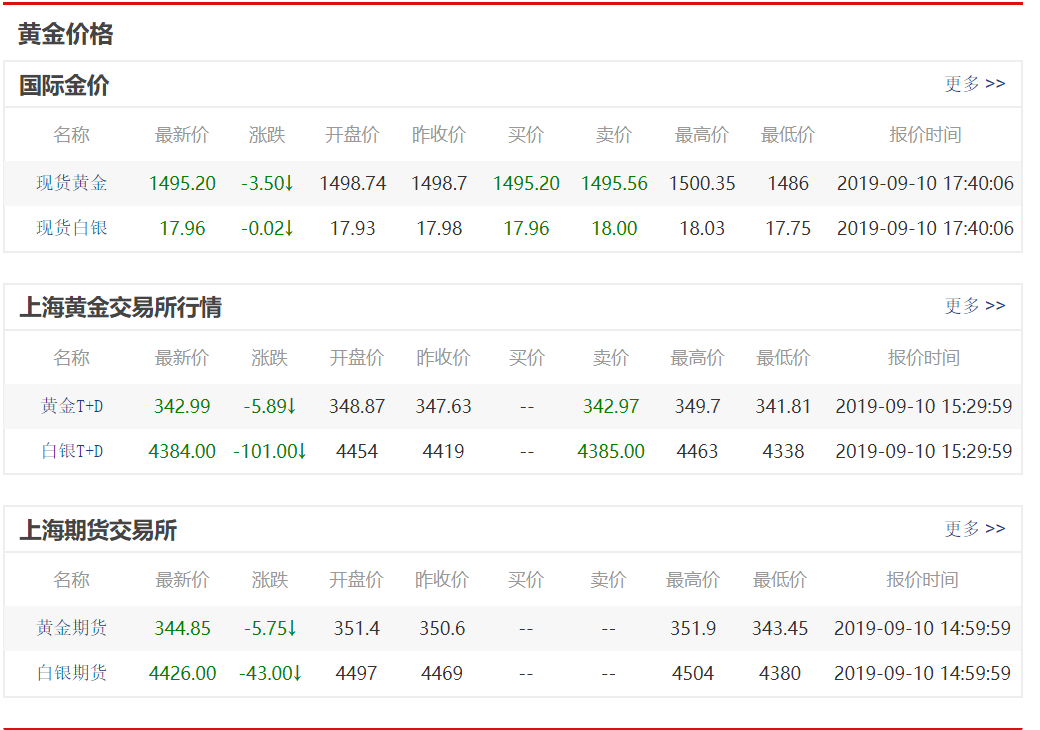Open the 现货黄金 link
Image resolution: width=1040 pixels, height=730 pixels.
(72, 184)
